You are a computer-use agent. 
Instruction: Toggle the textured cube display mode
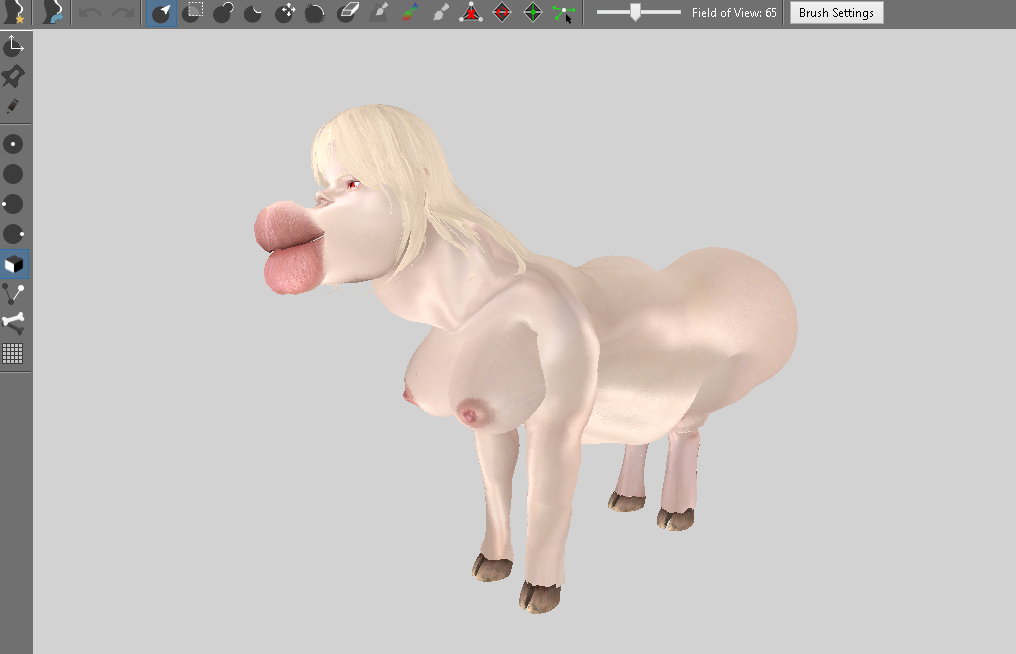(x=14, y=264)
